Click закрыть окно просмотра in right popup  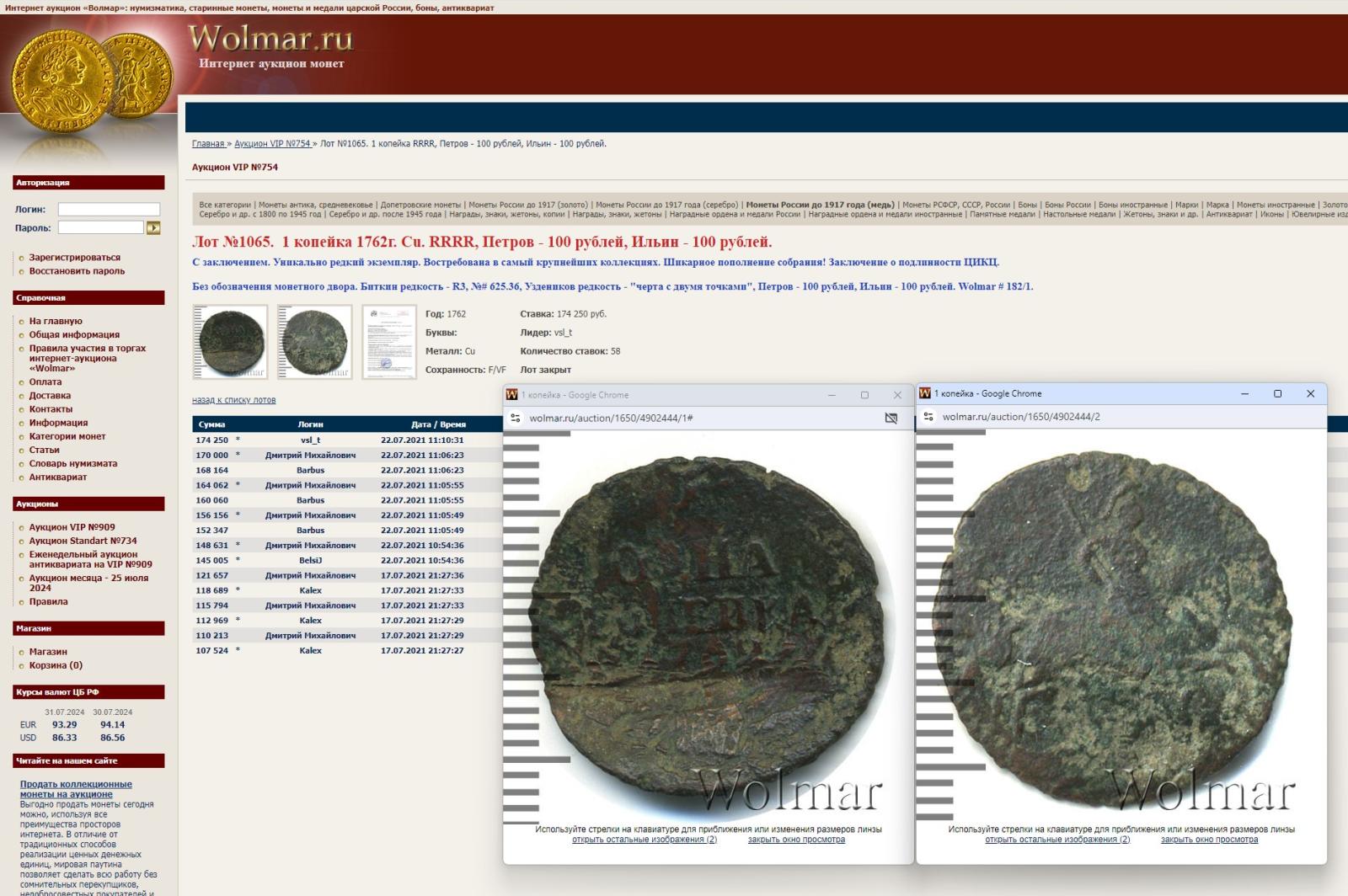1209,840
